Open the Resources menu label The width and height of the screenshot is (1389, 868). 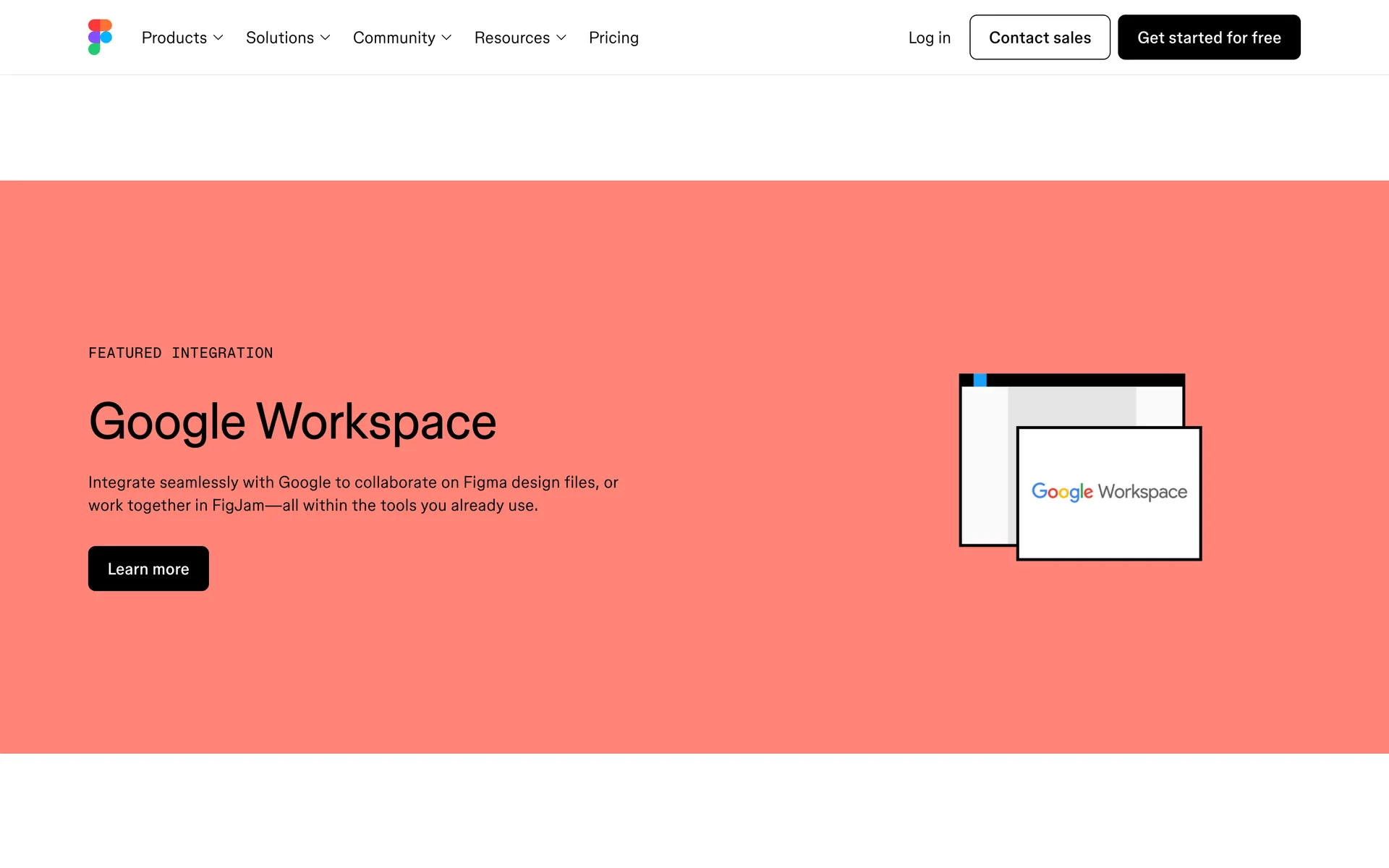[x=512, y=38]
